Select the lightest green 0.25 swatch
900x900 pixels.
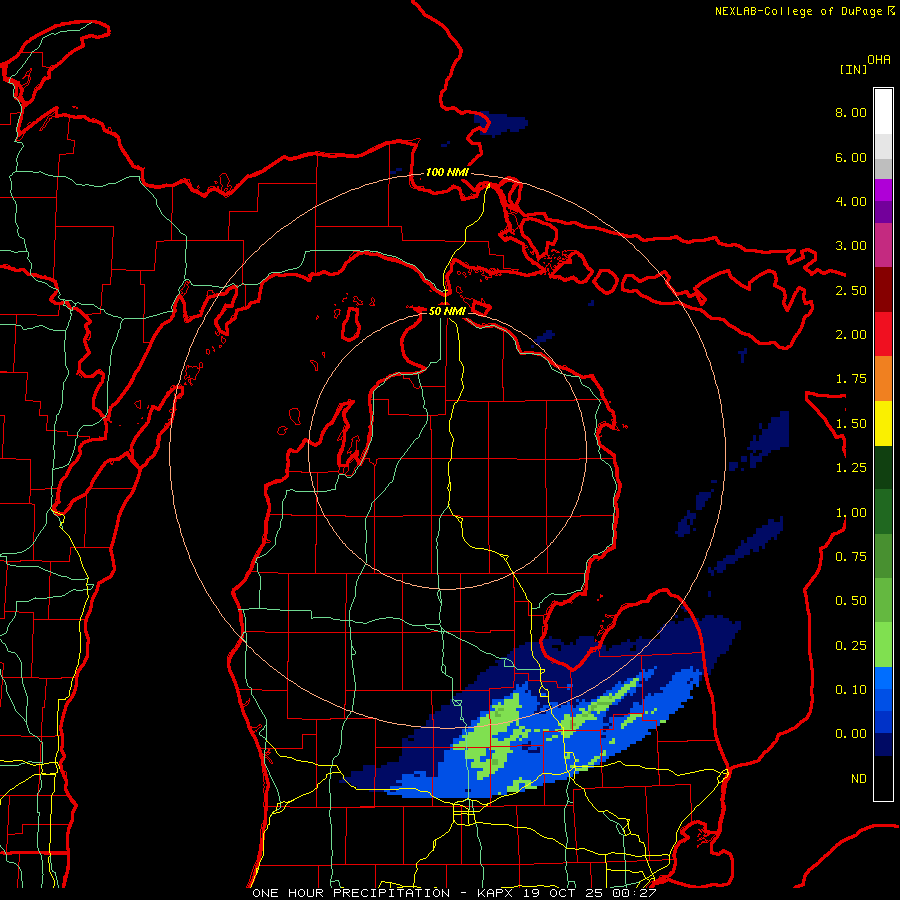click(x=883, y=645)
